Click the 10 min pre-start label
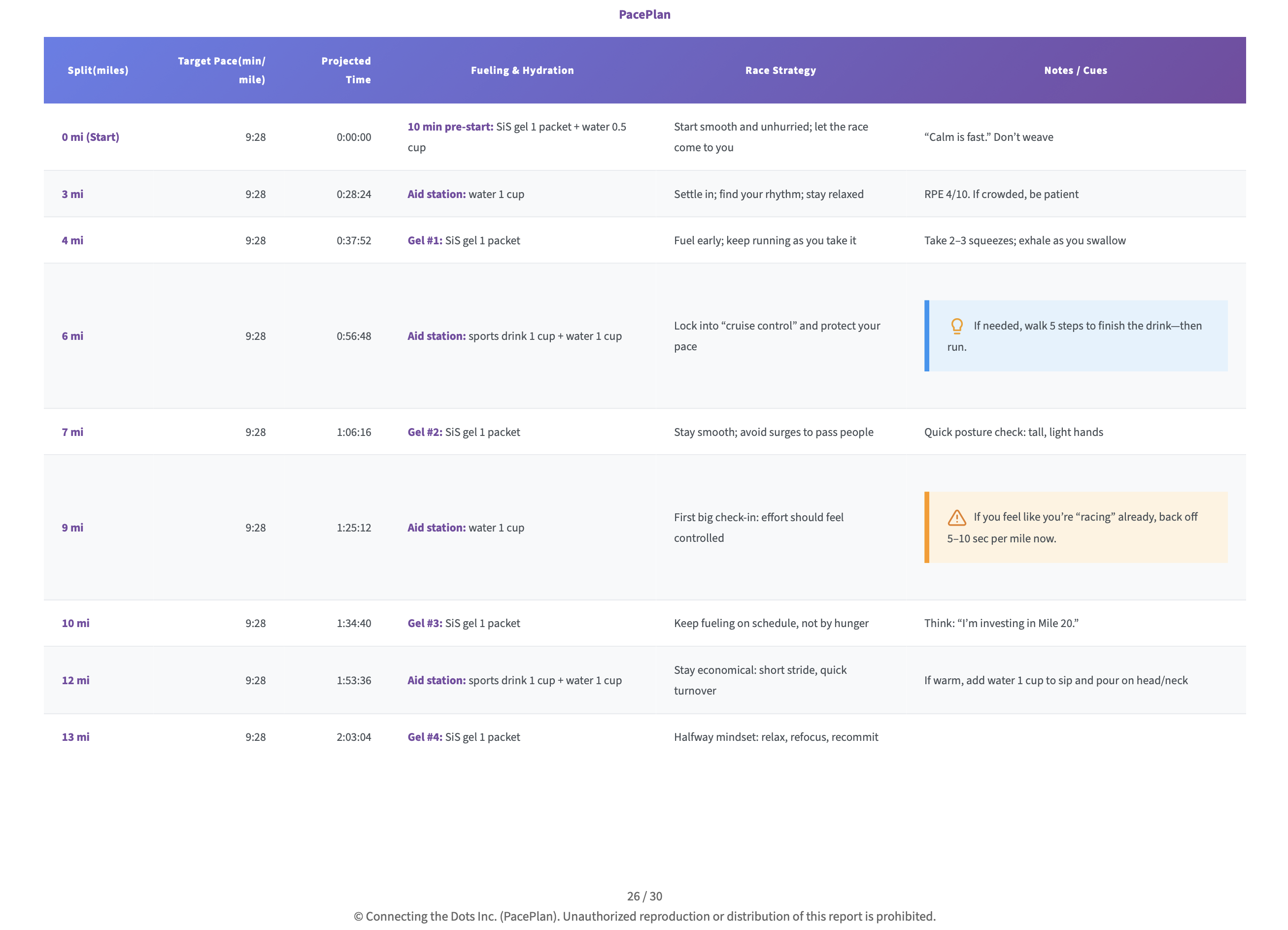This screenshot has height=930, width=1288. (x=450, y=127)
